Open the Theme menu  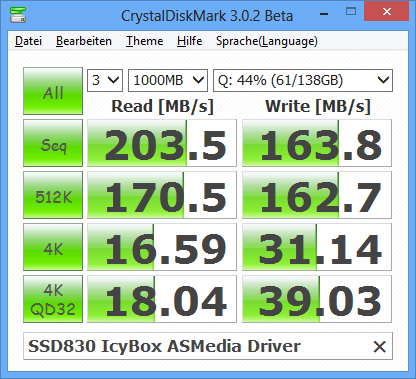click(144, 41)
